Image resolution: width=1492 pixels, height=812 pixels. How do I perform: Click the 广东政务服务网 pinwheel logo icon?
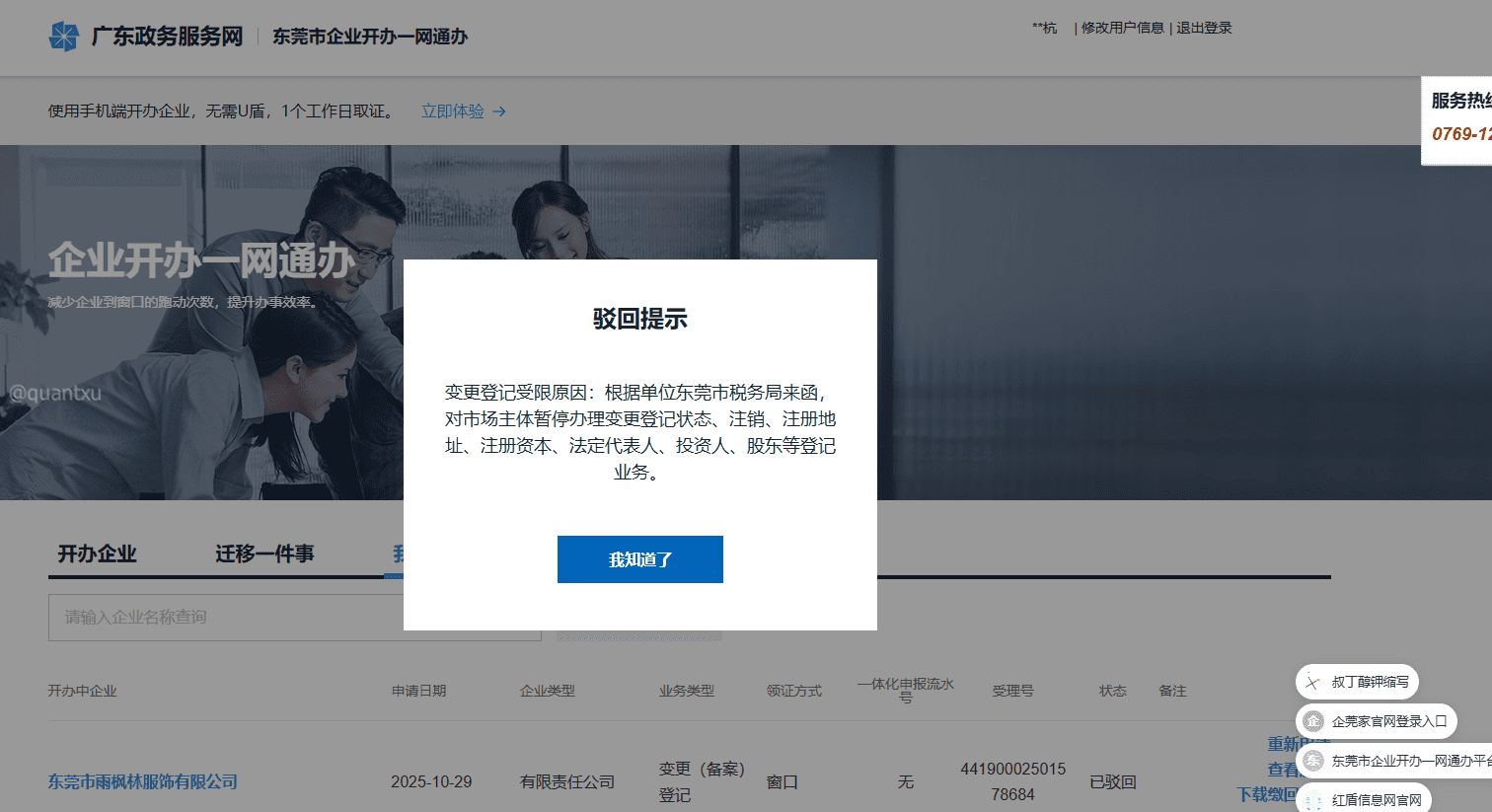click(64, 37)
